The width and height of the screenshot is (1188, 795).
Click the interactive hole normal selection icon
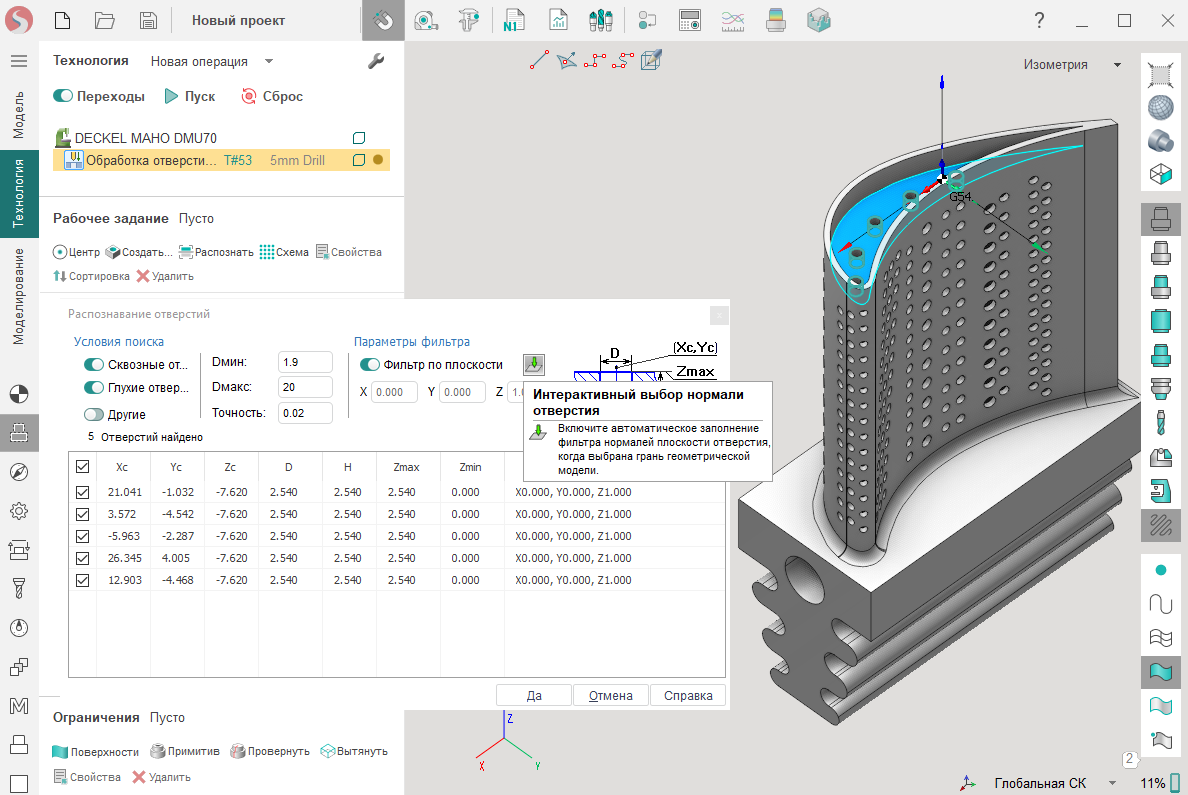(x=535, y=364)
